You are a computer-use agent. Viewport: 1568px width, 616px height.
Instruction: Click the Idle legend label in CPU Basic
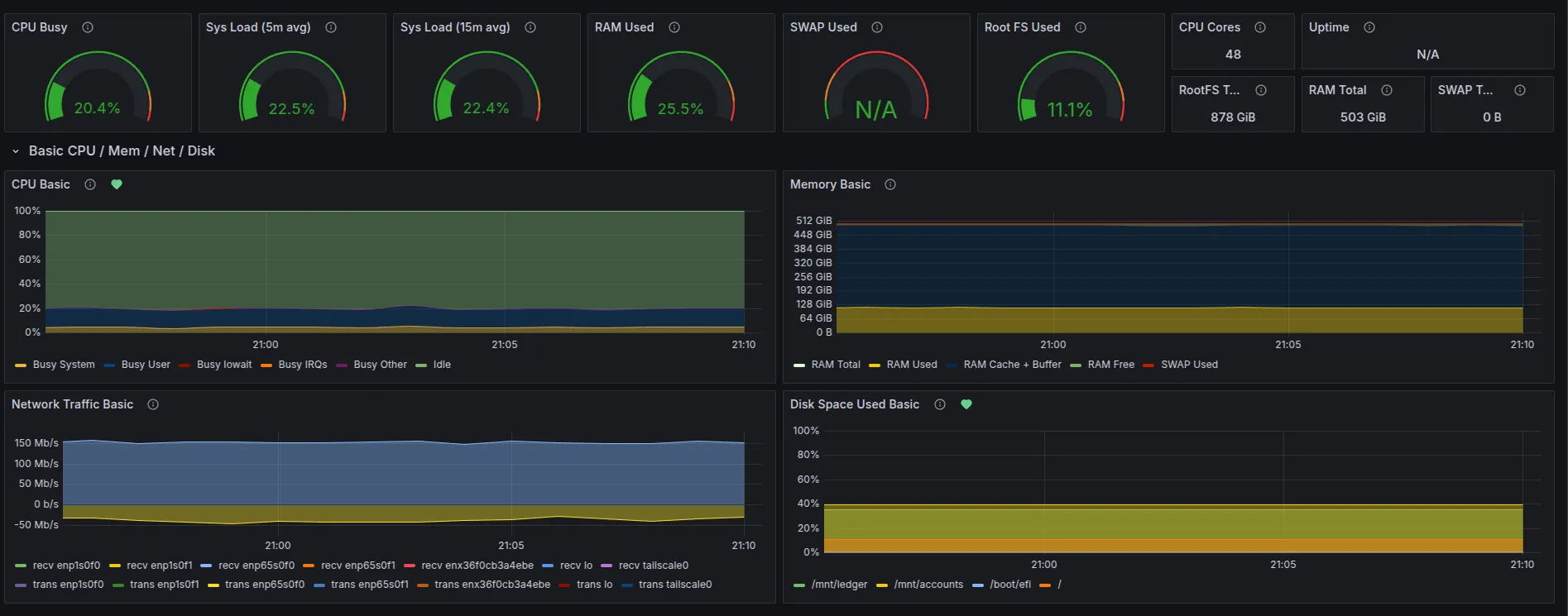(x=442, y=365)
